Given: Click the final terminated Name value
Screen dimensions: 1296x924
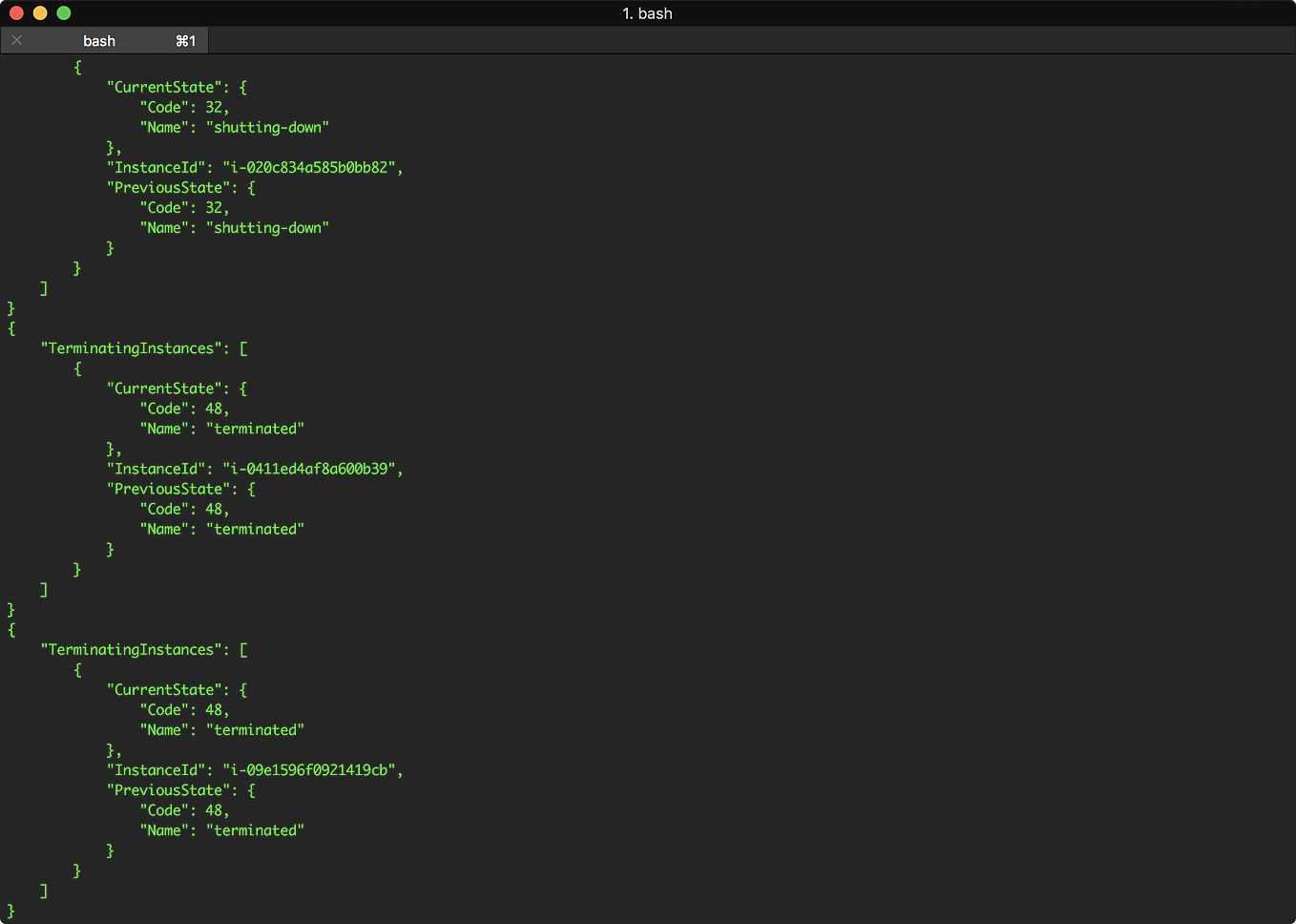Looking at the screenshot, I should [x=255, y=829].
